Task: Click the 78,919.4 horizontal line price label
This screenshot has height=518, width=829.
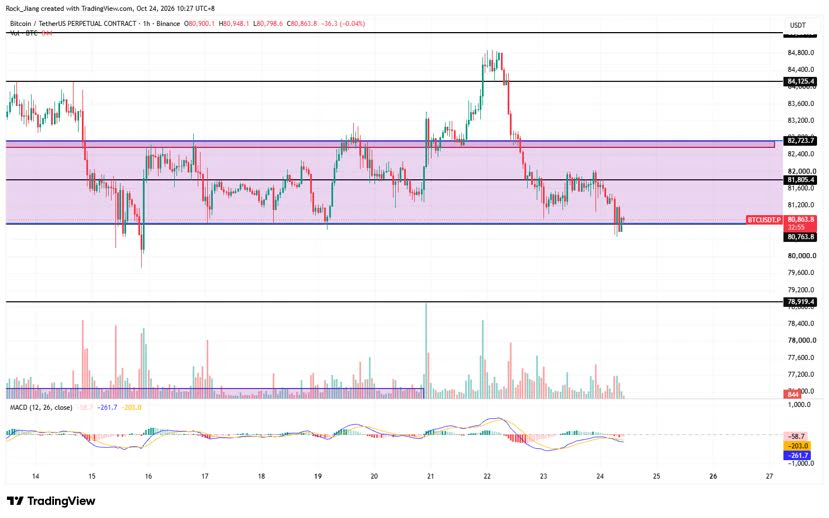Action: (x=801, y=302)
